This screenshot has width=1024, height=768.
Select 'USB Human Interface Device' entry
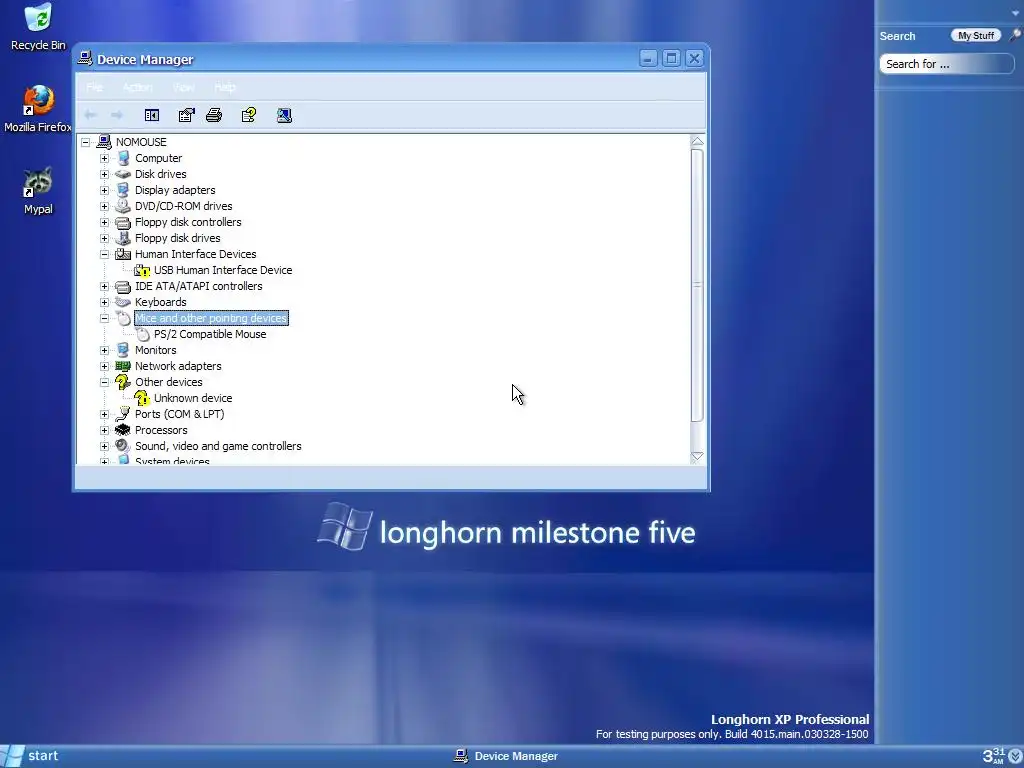pos(223,270)
